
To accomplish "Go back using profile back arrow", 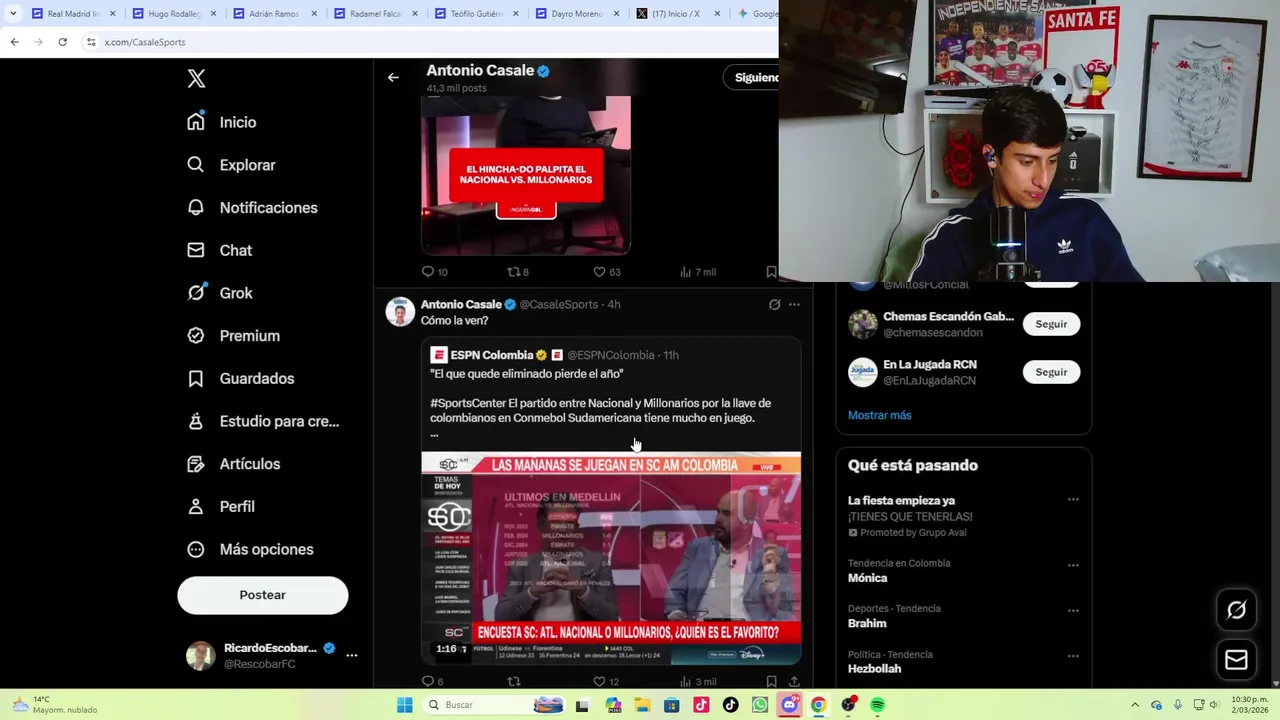I will tap(393, 77).
